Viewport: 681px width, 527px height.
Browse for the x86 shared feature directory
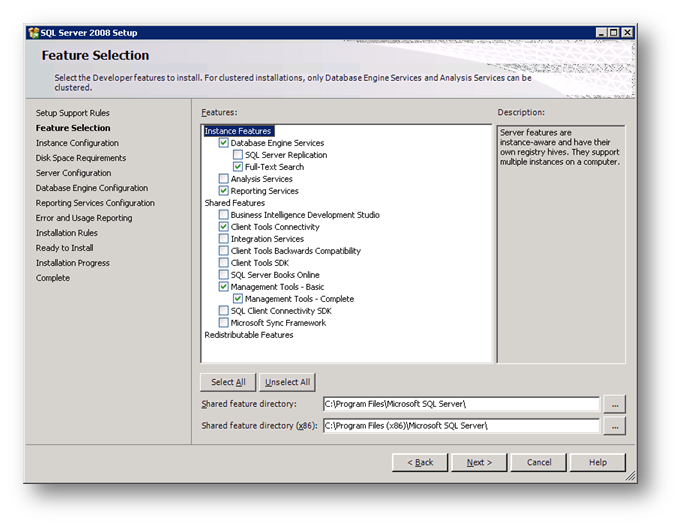point(615,426)
